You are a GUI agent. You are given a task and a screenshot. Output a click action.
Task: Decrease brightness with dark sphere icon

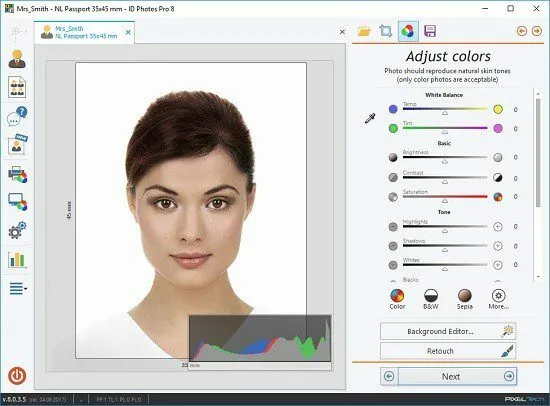[x=393, y=158]
